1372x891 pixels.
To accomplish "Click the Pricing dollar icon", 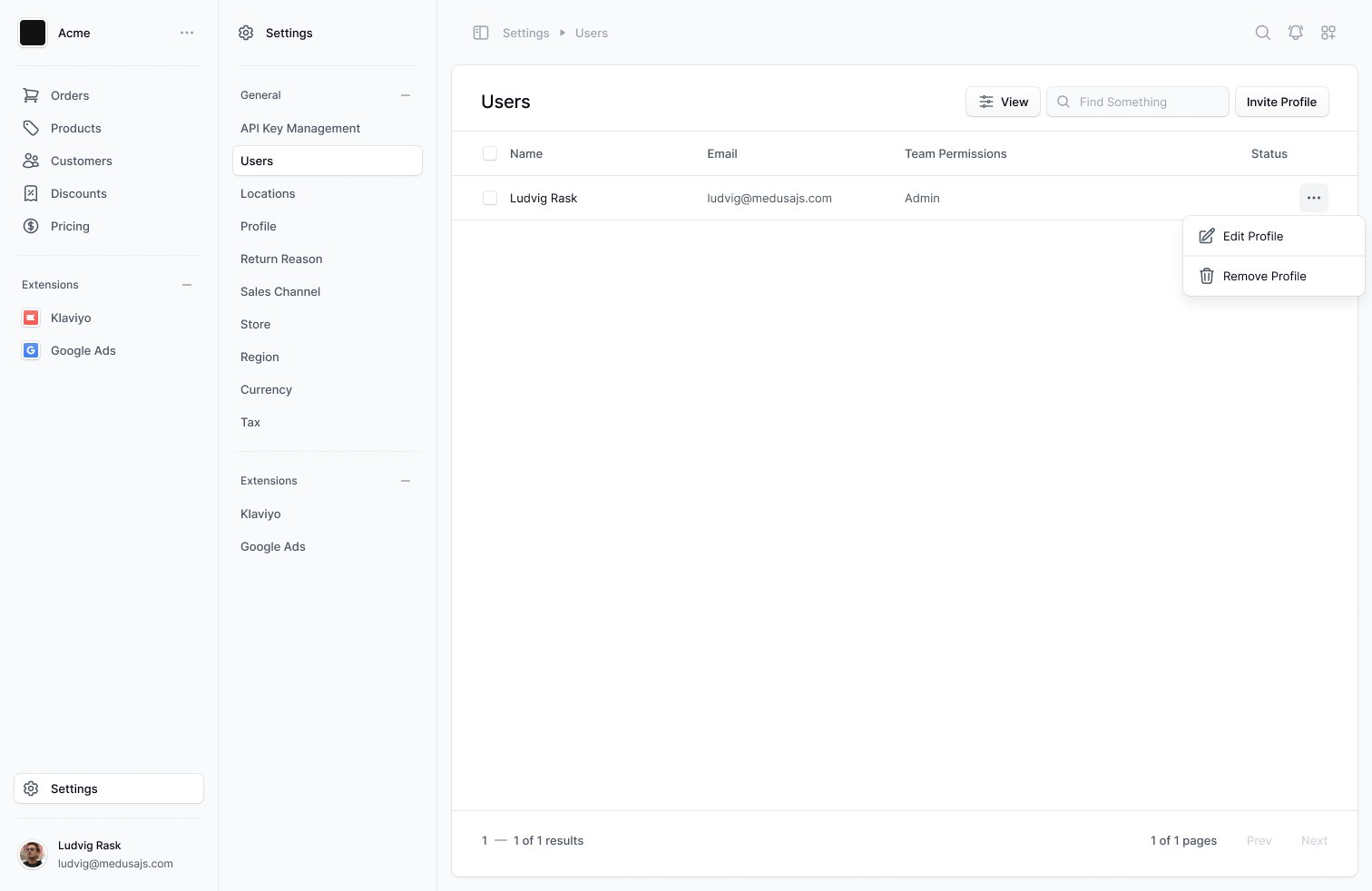I will tap(31, 226).
